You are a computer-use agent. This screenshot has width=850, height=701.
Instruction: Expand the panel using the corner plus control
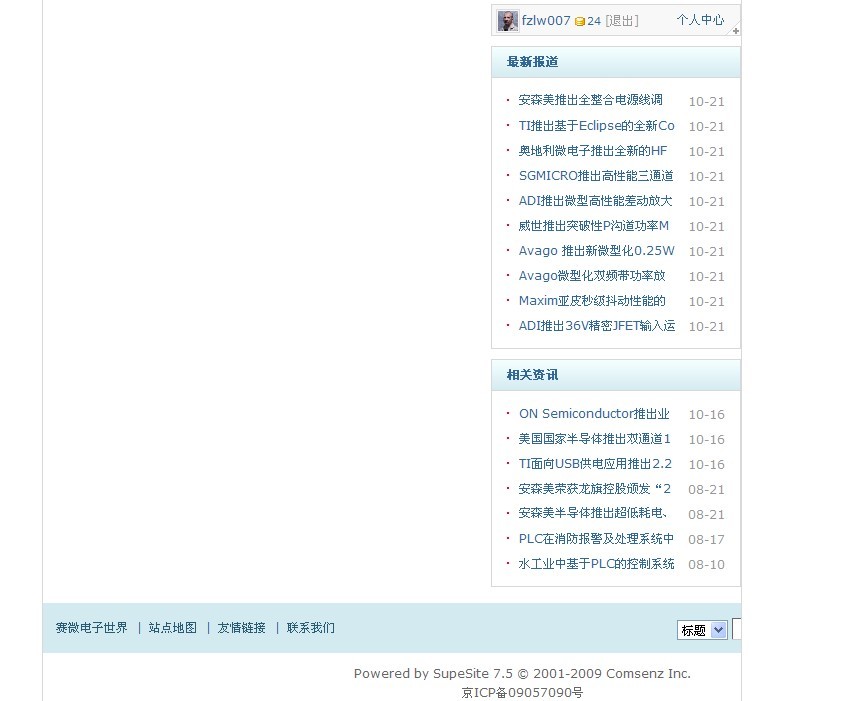point(735,30)
